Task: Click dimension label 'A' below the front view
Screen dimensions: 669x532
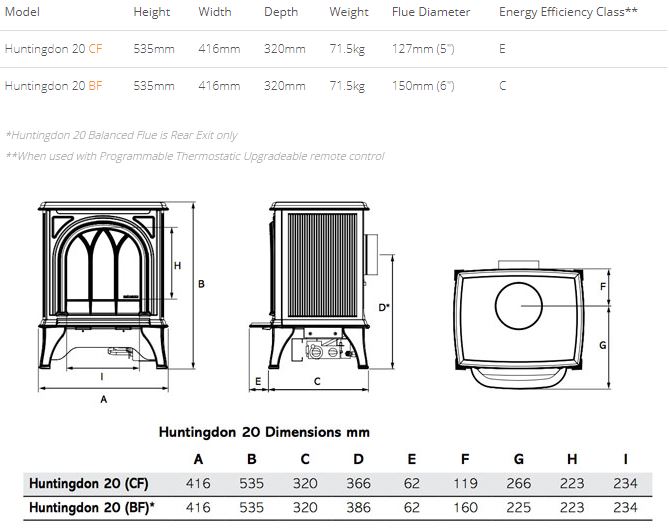Action: point(104,399)
